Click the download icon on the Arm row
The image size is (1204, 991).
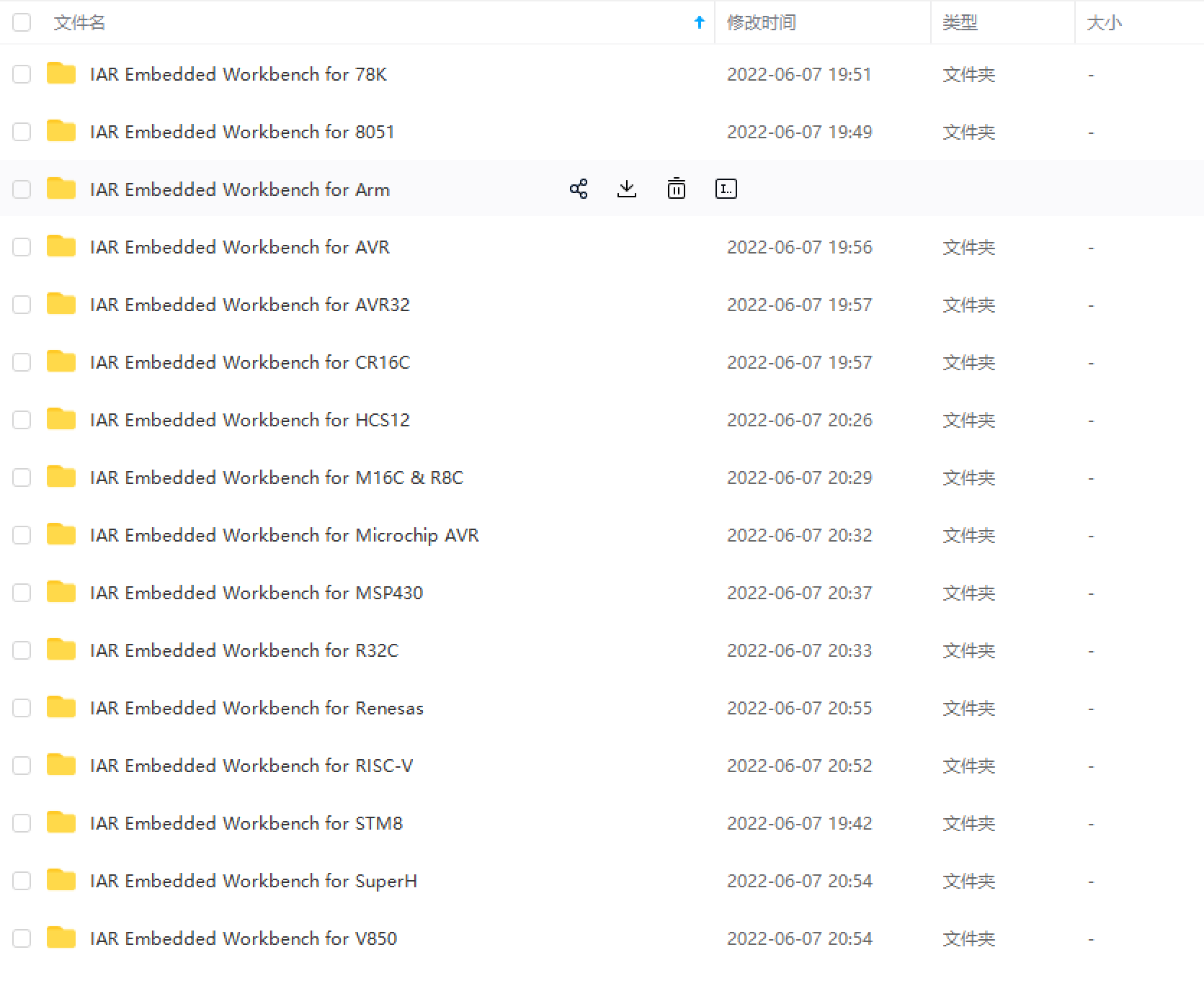click(627, 189)
